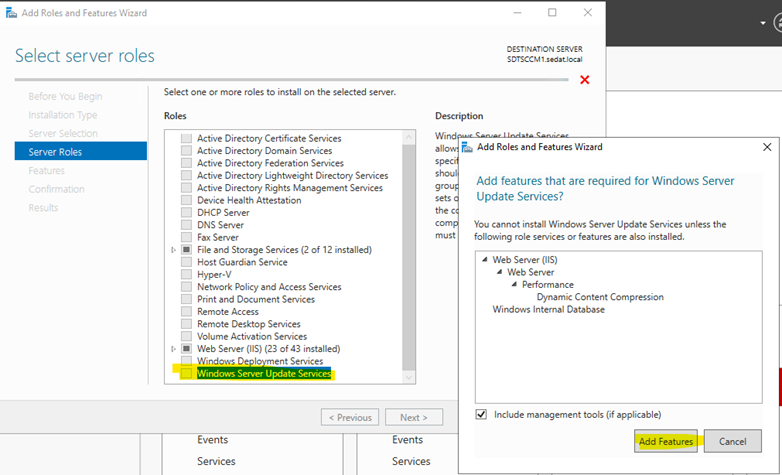The width and height of the screenshot is (782, 475).
Task: Check Active Directory Domain Services role
Action: click(187, 151)
